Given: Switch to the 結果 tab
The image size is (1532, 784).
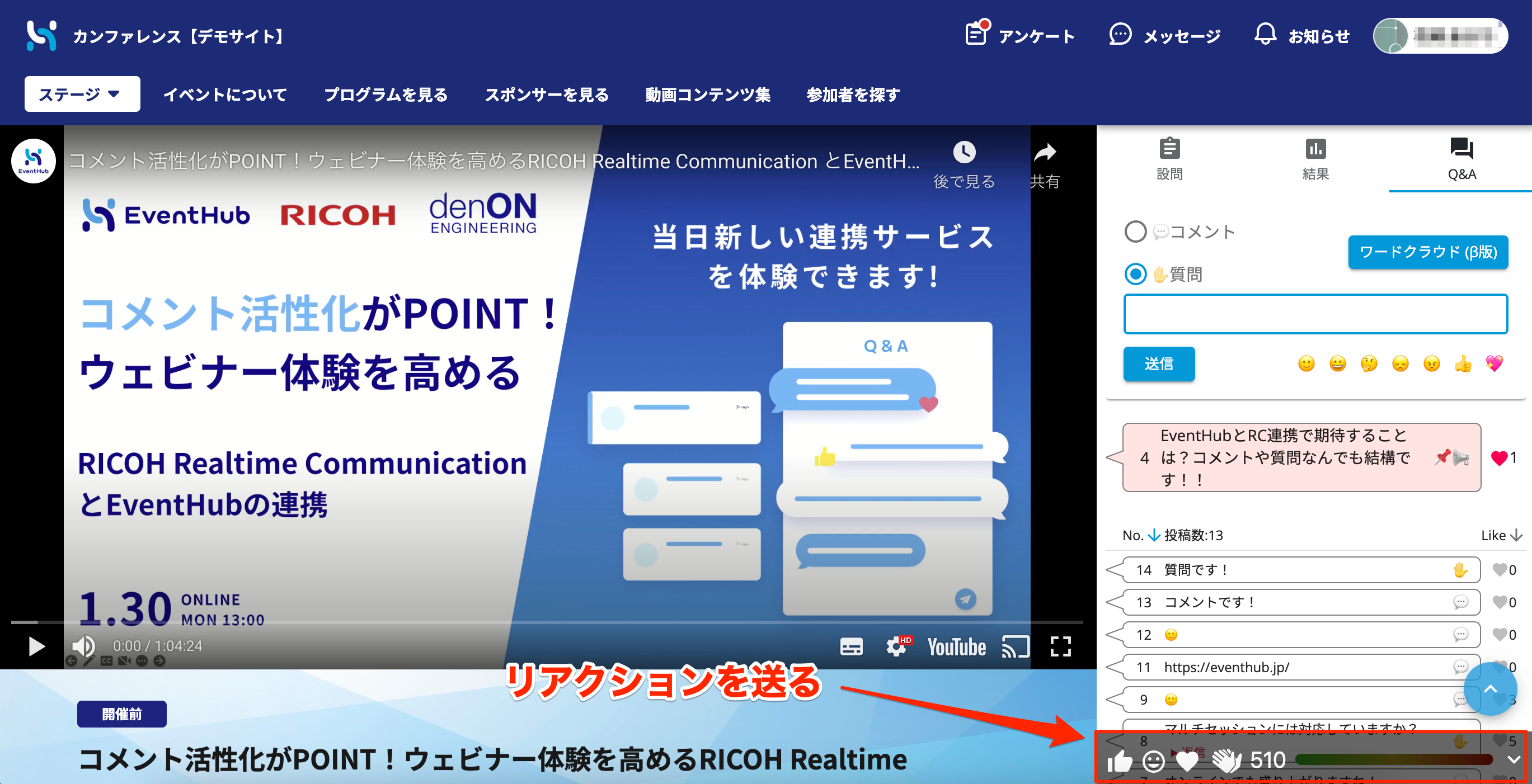Looking at the screenshot, I should tap(1315, 159).
